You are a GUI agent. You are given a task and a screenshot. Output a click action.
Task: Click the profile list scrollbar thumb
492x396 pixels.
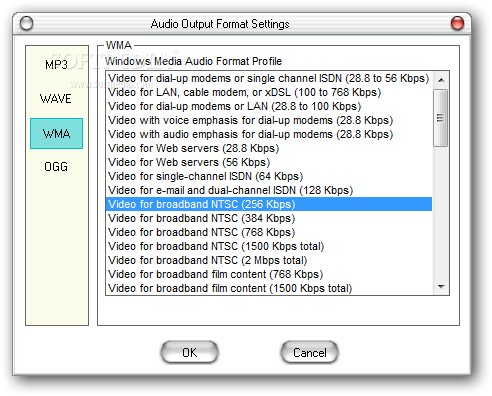(441, 118)
